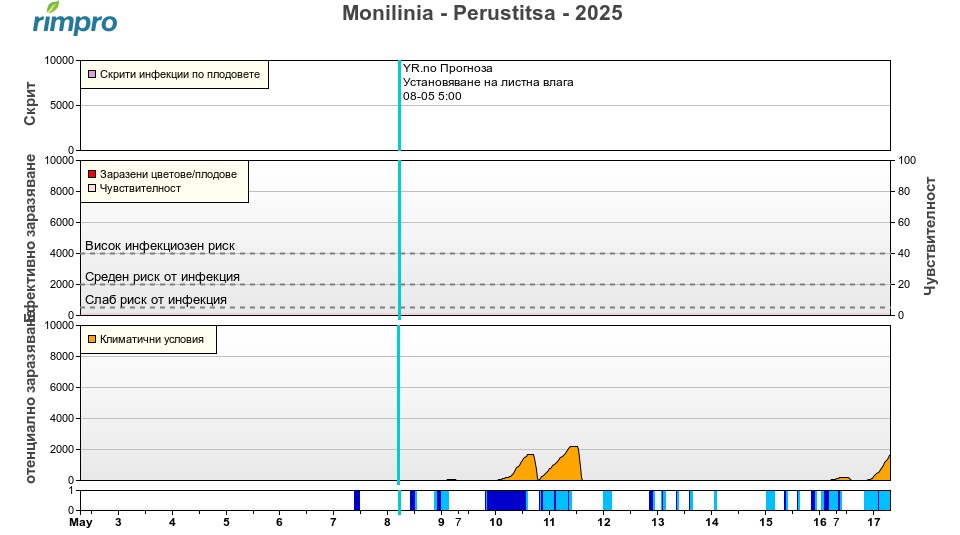The height and width of the screenshot is (535, 960).
Task: Click the dark blue wetness block on May 10
Action: point(506,500)
